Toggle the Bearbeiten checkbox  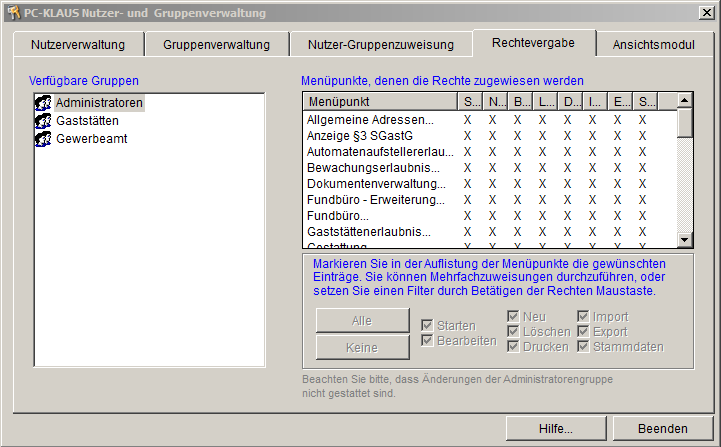click(427, 341)
